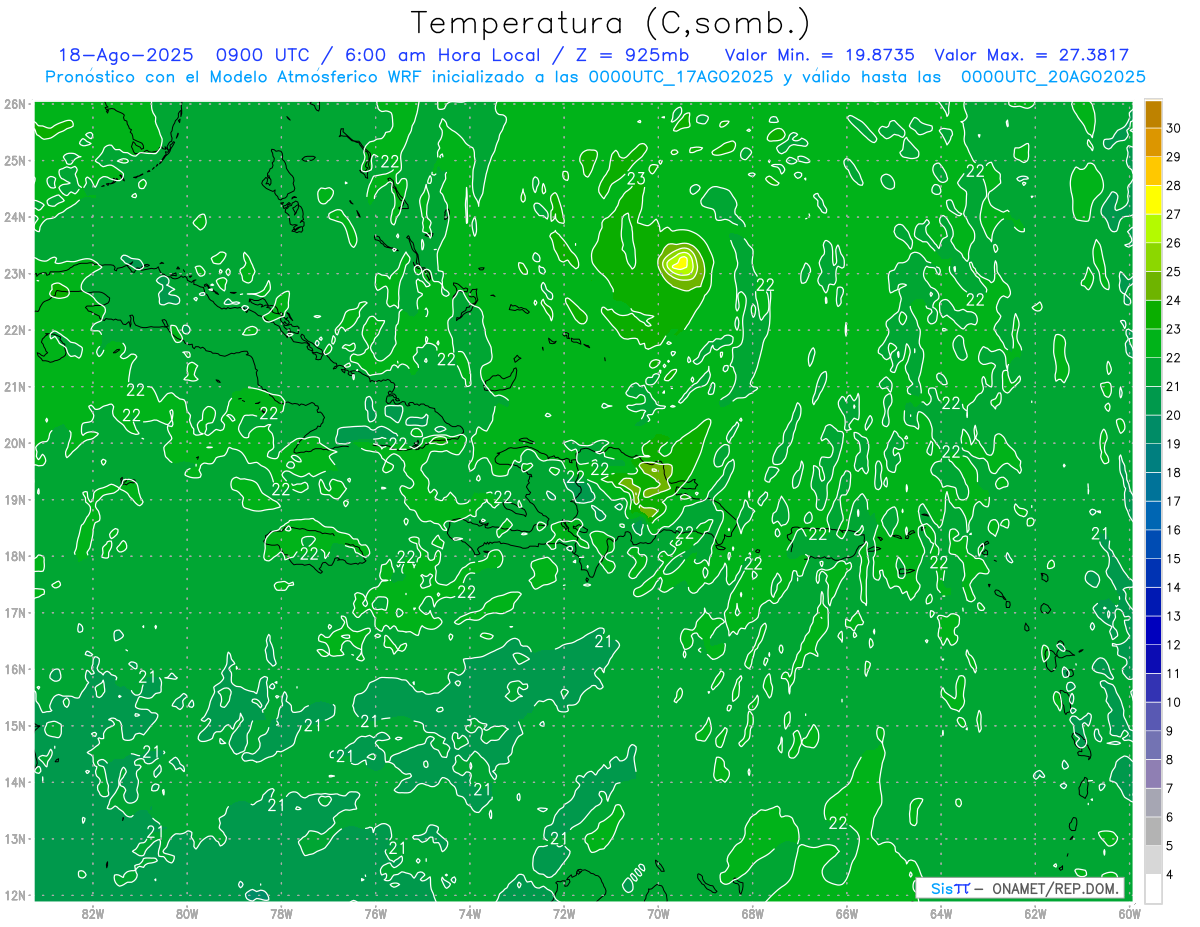Click the gold legend swatch between 28 and 29
The width and height of the screenshot is (1200, 927).
(x=1154, y=171)
